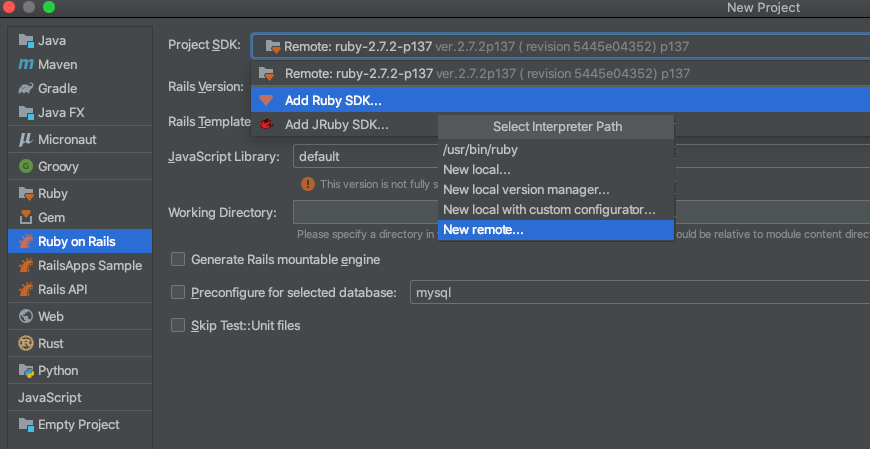Viewport: 870px width, 449px height.
Task: Select Gem project type
Action: (x=80, y=217)
